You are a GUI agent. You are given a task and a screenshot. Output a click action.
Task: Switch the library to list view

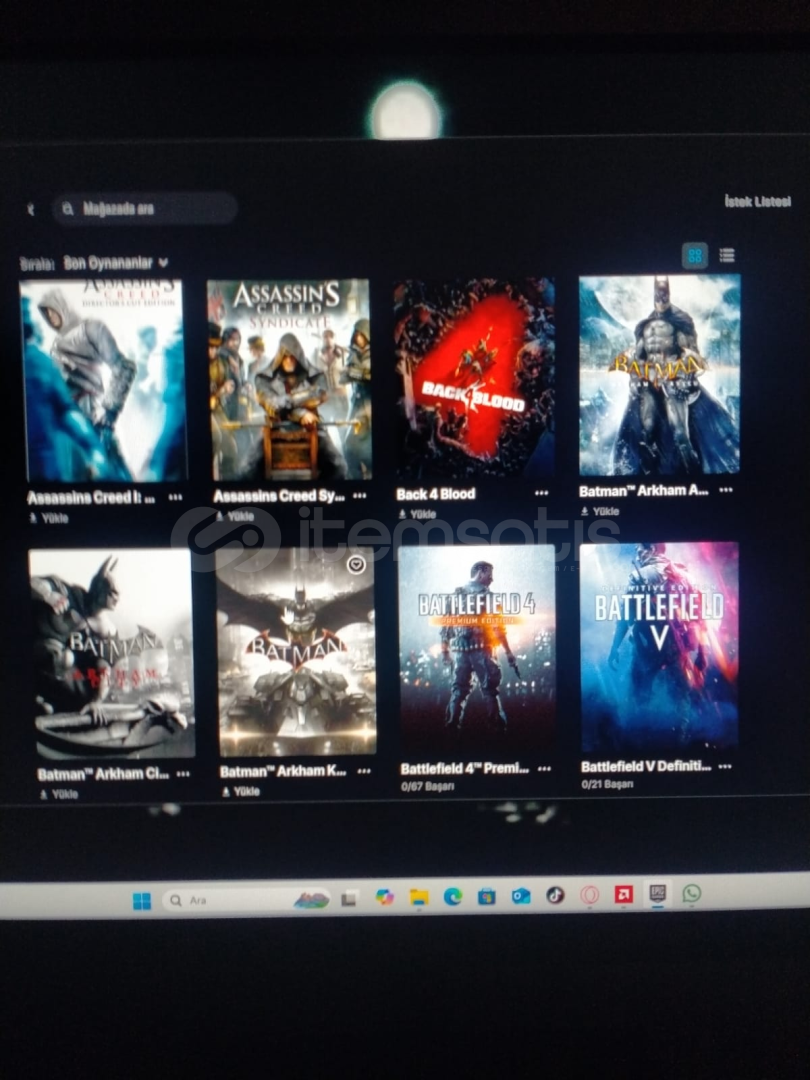pyautogui.click(x=727, y=256)
